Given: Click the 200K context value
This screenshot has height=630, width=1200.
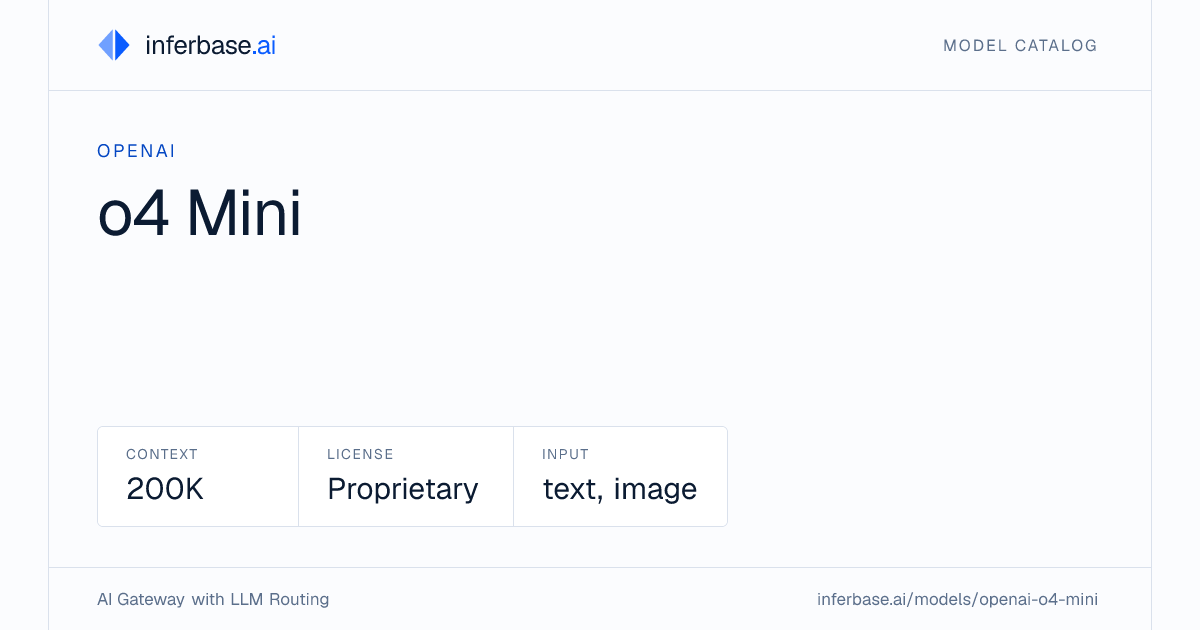Looking at the screenshot, I should [x=165, y=489].
